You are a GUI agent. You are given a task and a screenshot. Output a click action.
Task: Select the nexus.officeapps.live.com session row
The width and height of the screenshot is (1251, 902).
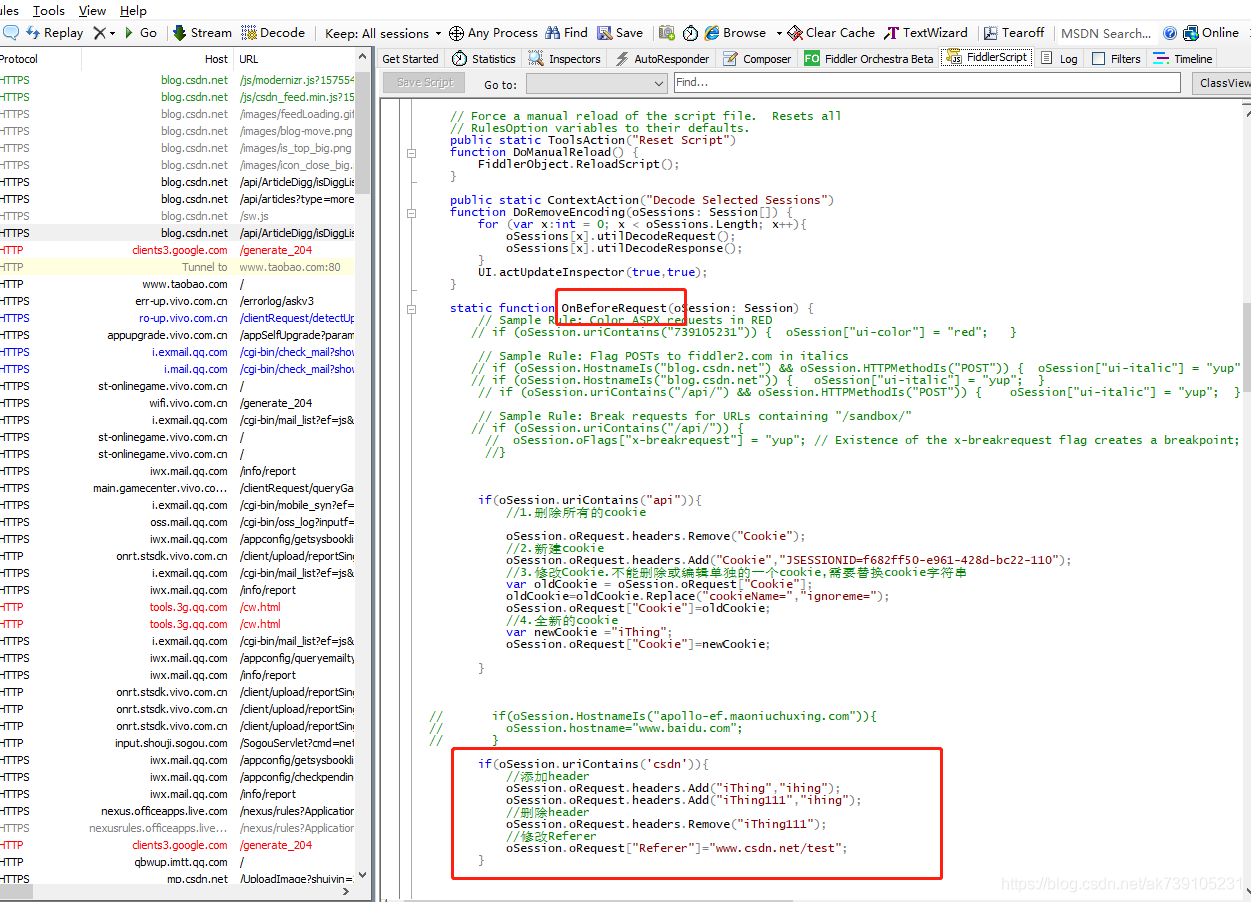(178, 811)
